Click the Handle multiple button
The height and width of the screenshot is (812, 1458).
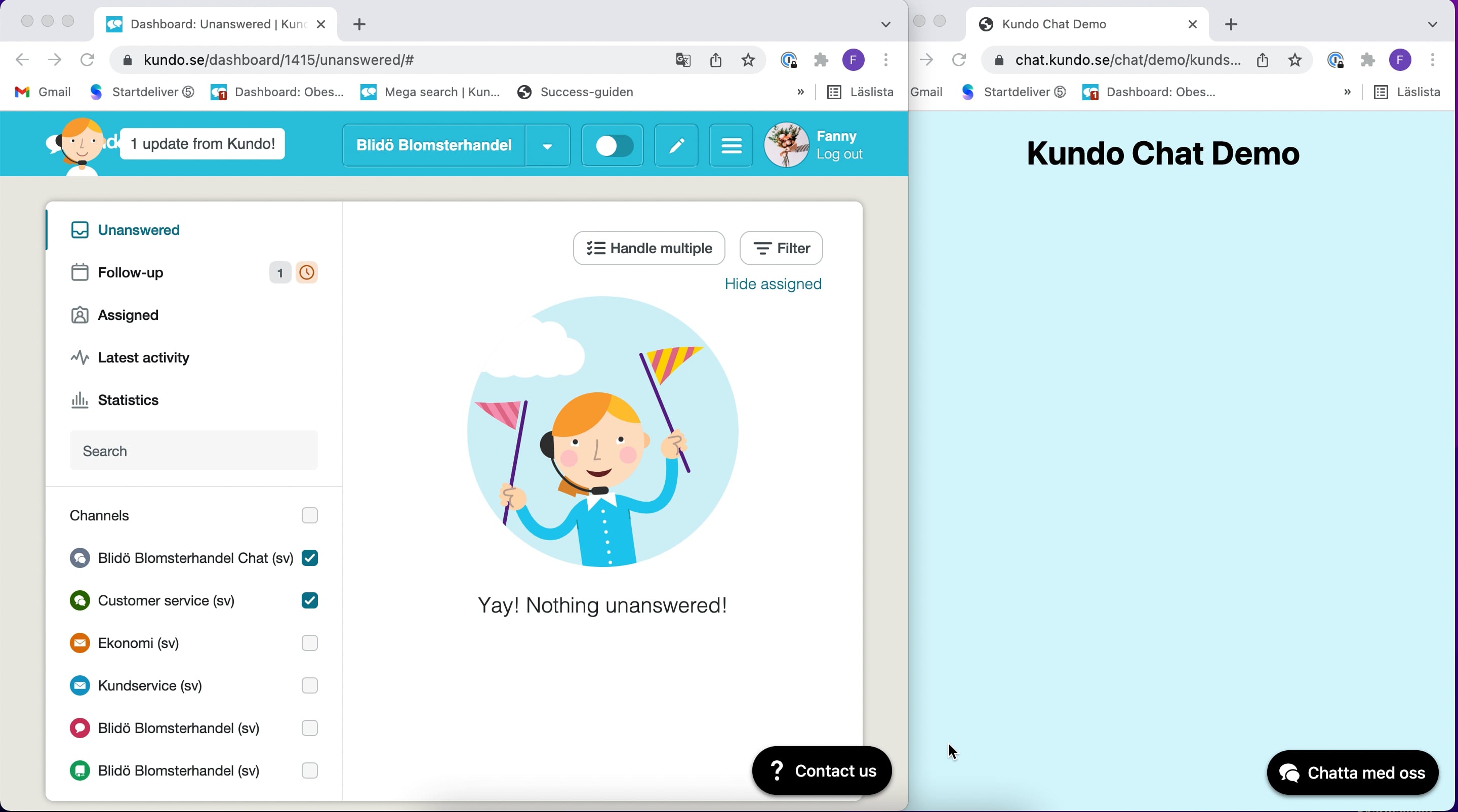[x=649, y=248]
